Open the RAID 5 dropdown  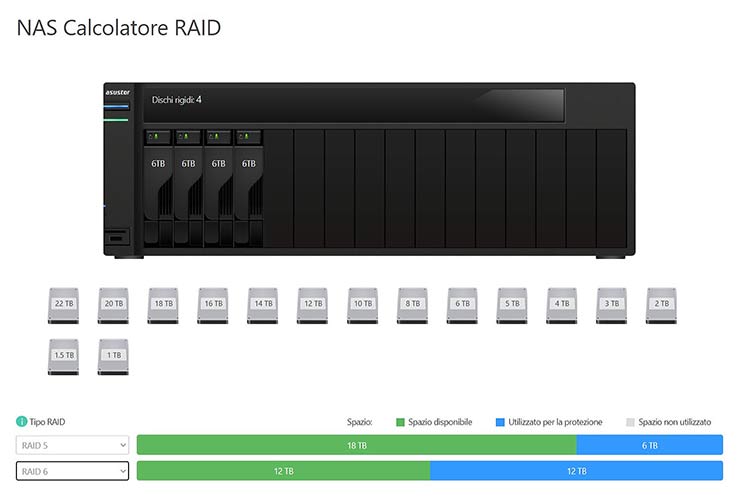click(73, 445)
